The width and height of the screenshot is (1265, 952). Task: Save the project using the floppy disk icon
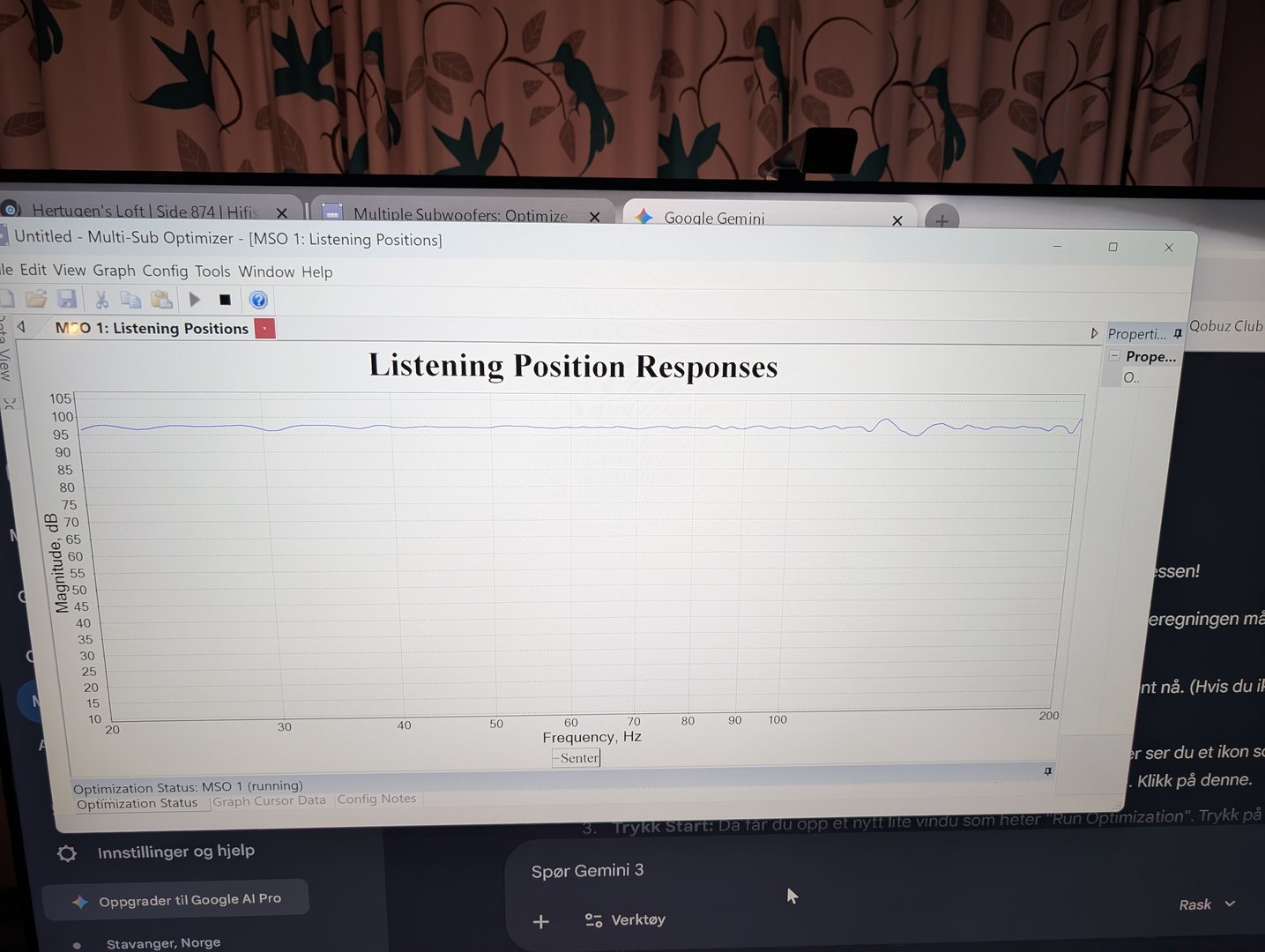pyautogui.click(x=67, y=299)
